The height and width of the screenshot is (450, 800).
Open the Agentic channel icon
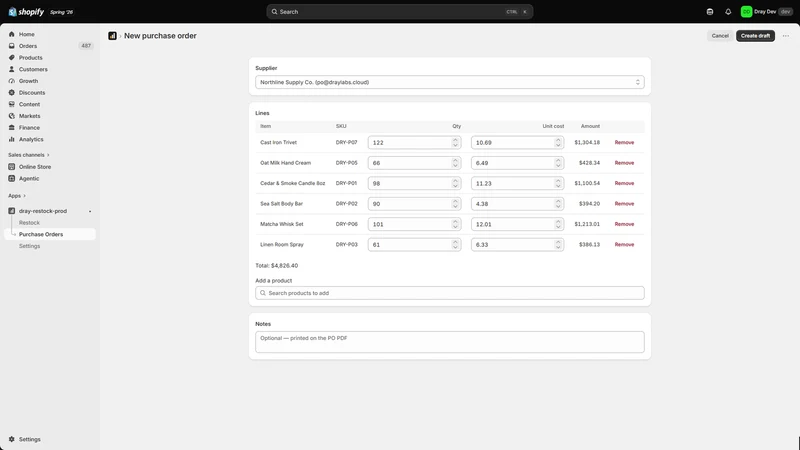pyautogui.click(x=12, y=179)
